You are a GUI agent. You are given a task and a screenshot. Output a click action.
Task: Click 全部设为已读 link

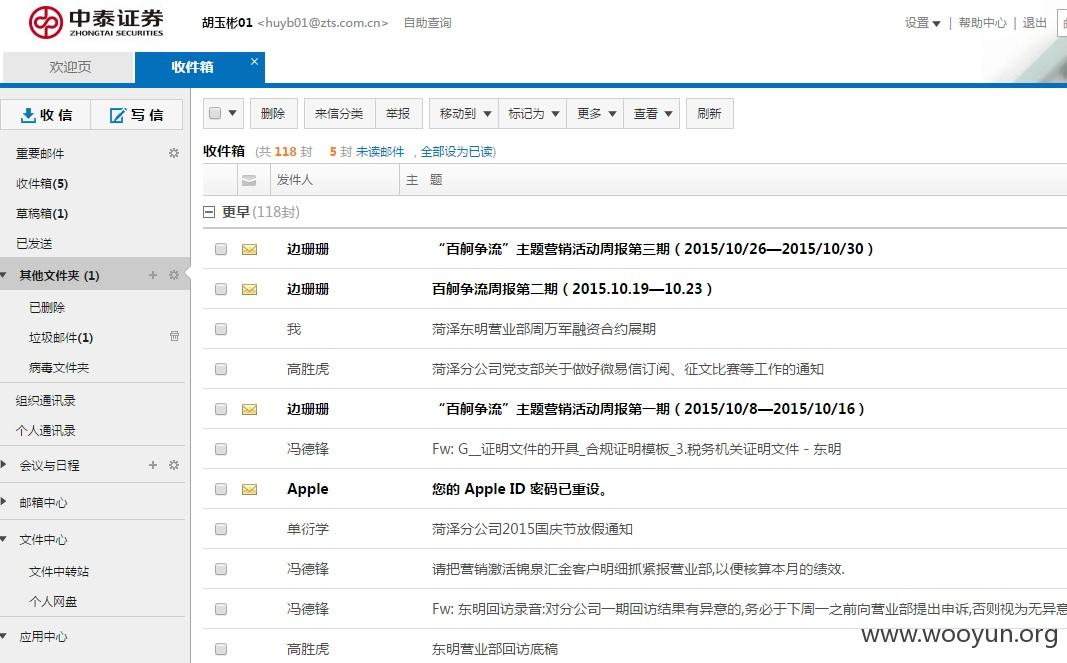click(x=457, y=152)
